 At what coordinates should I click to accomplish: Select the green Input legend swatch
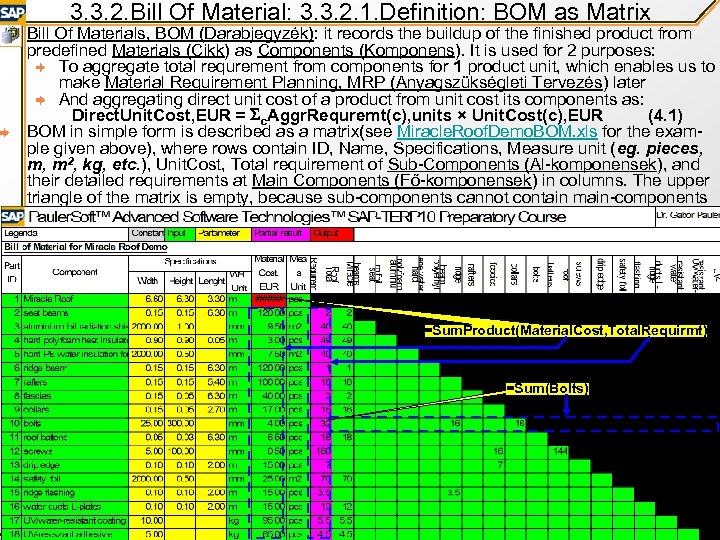pyautogui.click(x=180, y=234)
